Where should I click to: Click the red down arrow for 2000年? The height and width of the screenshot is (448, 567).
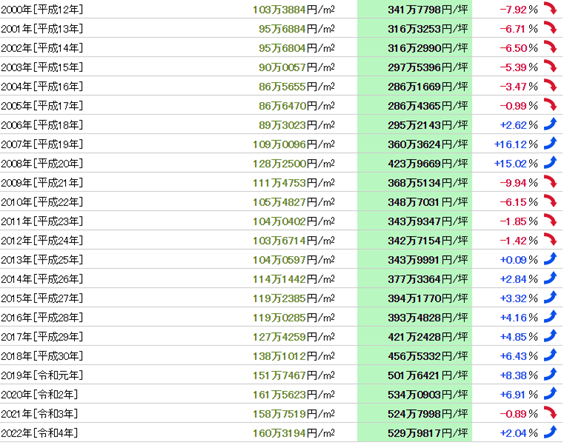click(x=550, y=9)
